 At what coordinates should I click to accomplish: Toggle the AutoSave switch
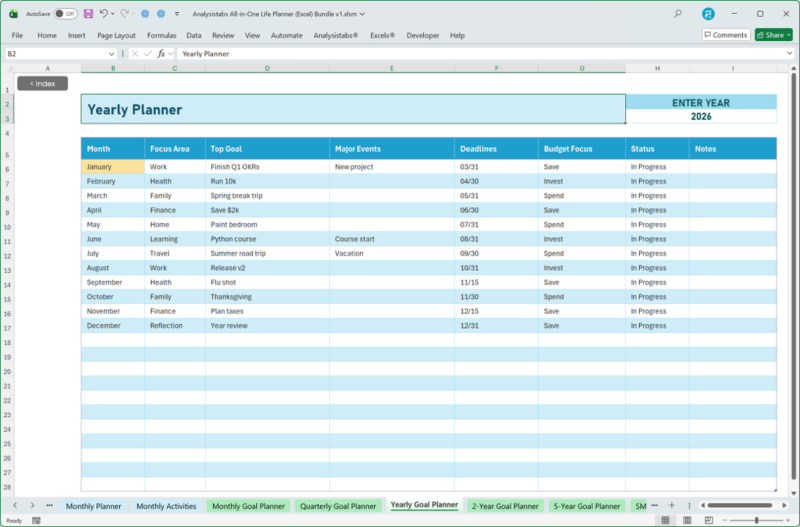[x=65, y=14]
